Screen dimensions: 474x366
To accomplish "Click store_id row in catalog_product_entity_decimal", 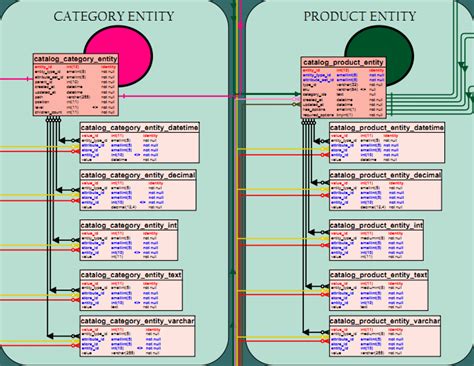I will [x=386, y=197].
